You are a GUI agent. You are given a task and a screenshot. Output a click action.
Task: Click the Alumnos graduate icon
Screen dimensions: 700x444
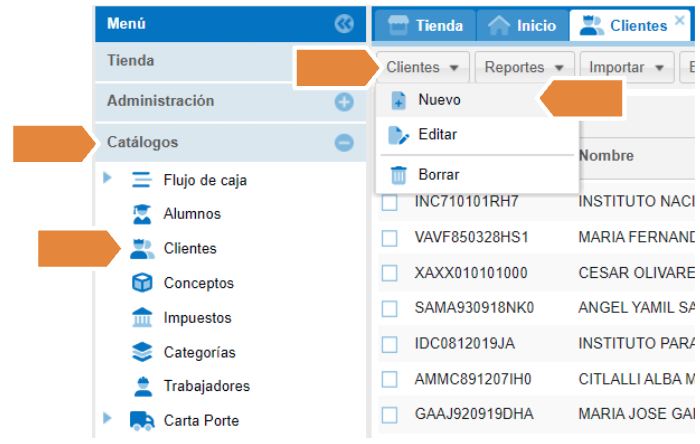pos(143,214)
